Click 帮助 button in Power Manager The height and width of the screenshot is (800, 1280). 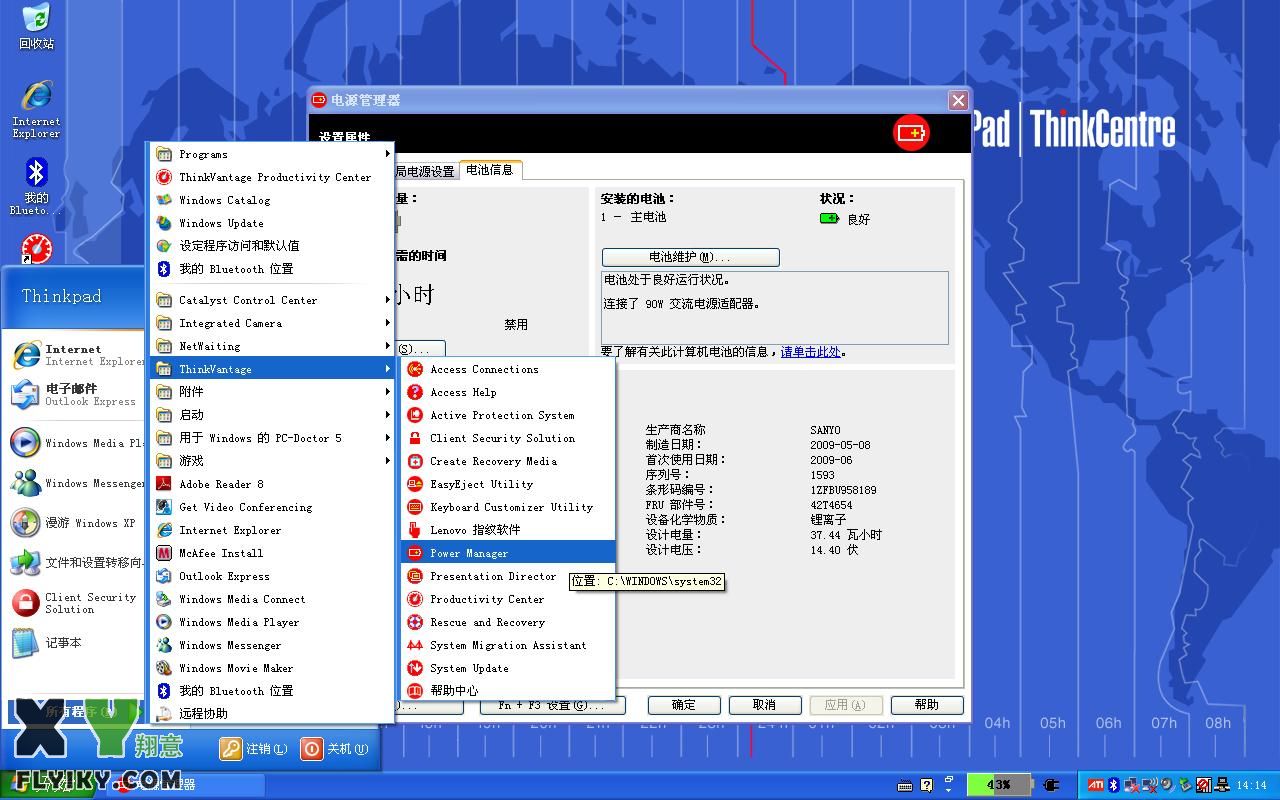[927, 705]
